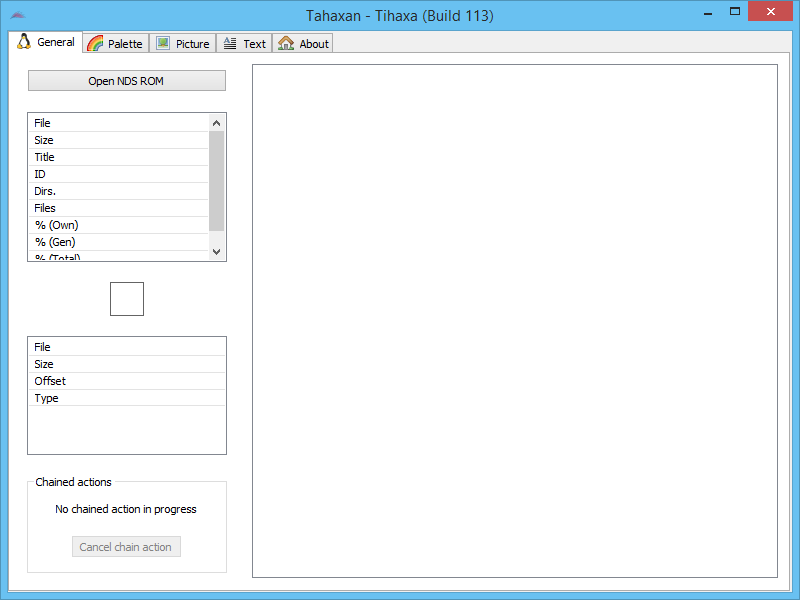Select the % (Own) row
The image size is (800, 600).
point(118,225)
